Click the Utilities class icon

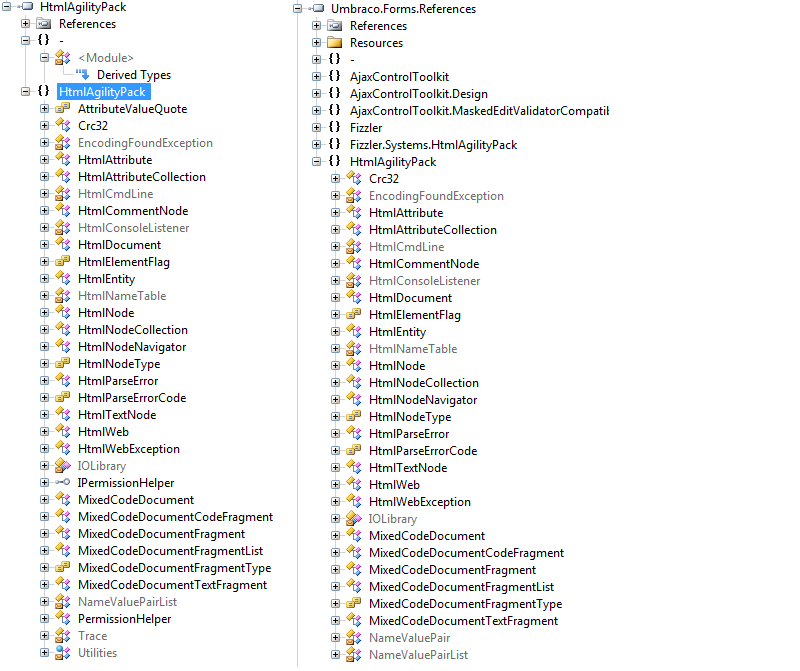tap(62, 653)
